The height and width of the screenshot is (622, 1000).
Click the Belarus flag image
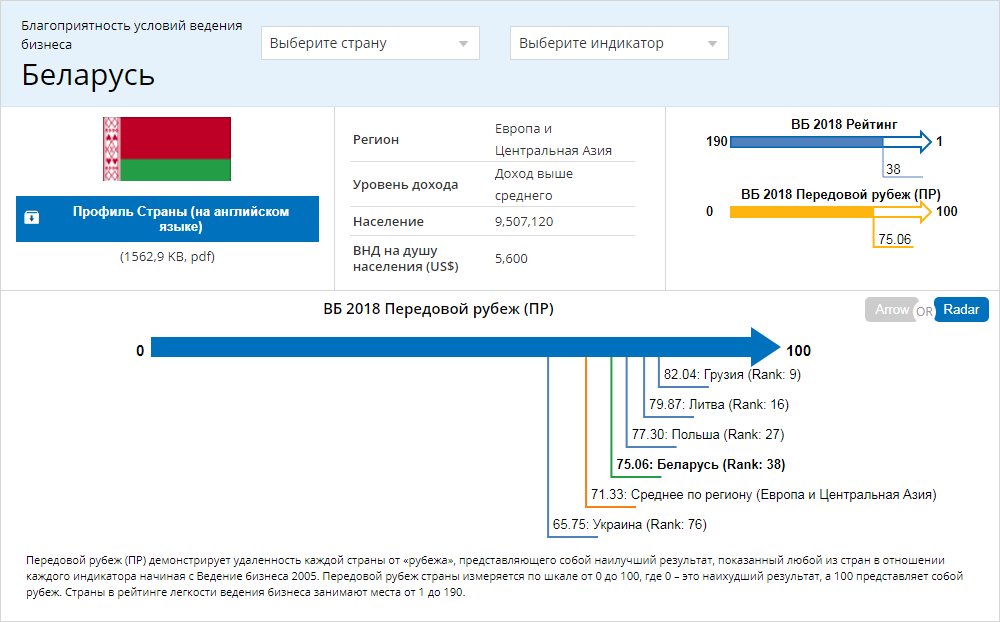(x=167, y=149)
